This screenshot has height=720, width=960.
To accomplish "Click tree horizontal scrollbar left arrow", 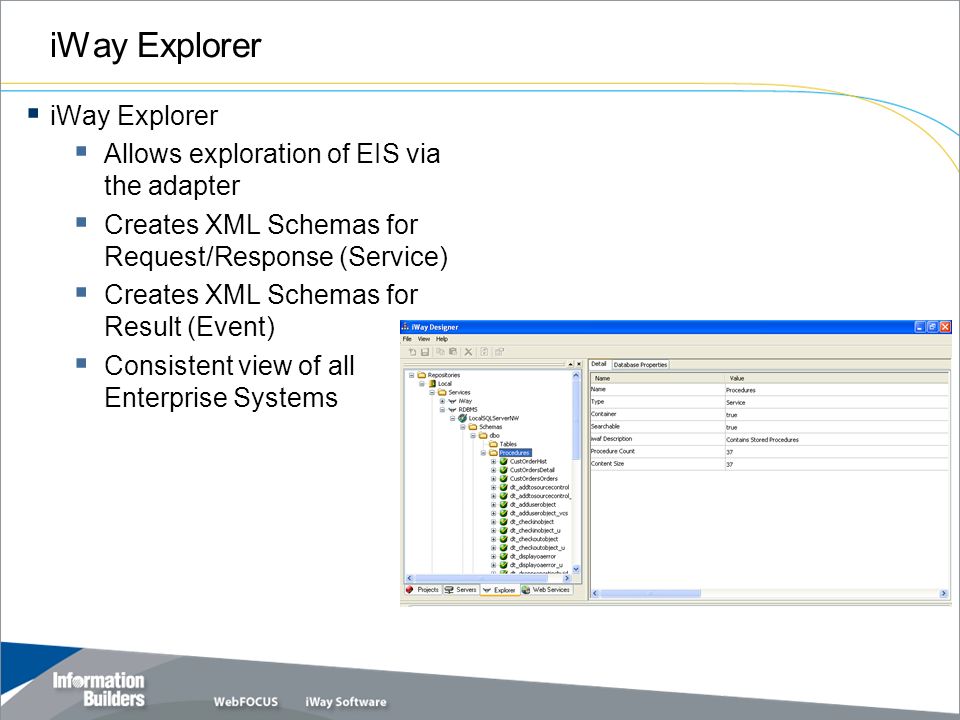I will click(410, 578).
